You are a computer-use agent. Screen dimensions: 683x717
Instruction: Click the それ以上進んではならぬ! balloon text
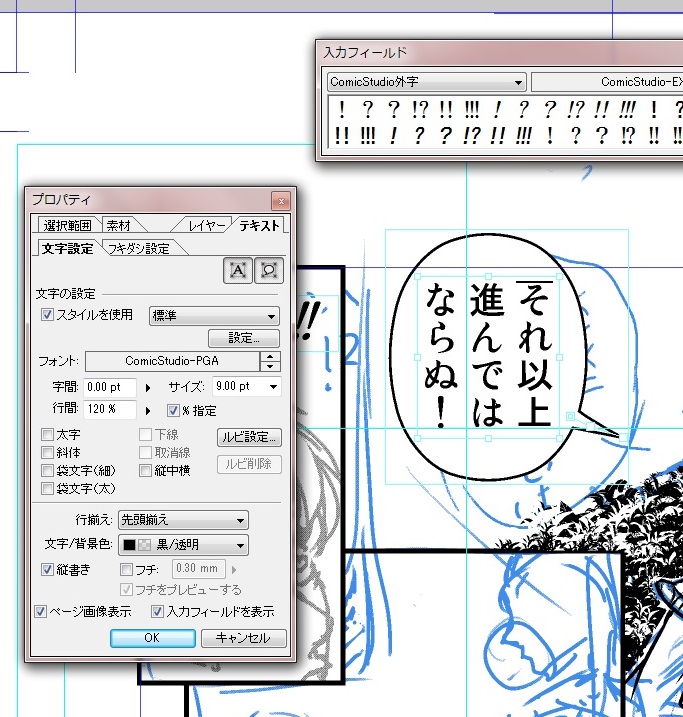coord(488,355)
